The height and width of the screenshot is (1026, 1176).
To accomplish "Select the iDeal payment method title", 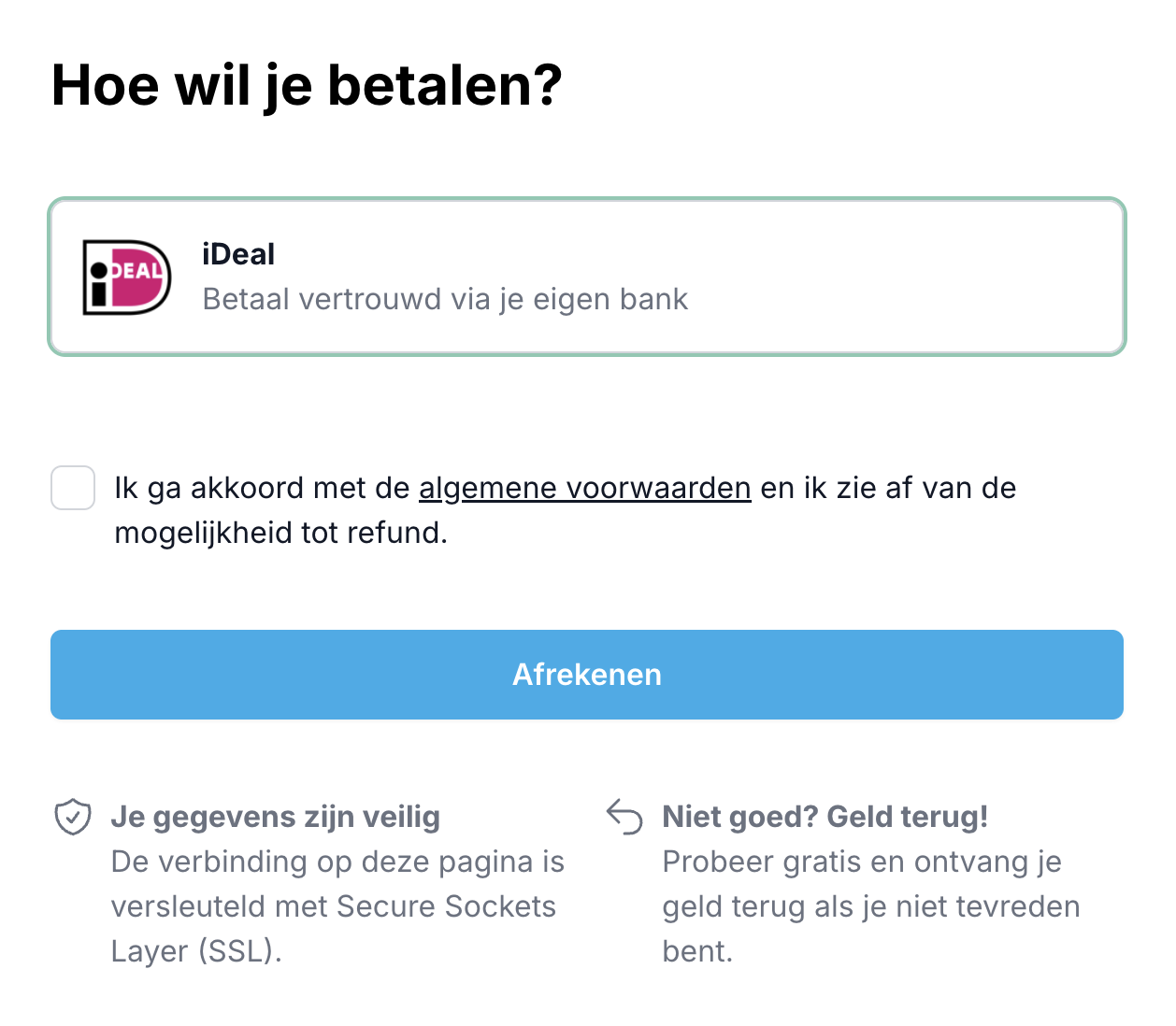I will [x=238, y=254].
